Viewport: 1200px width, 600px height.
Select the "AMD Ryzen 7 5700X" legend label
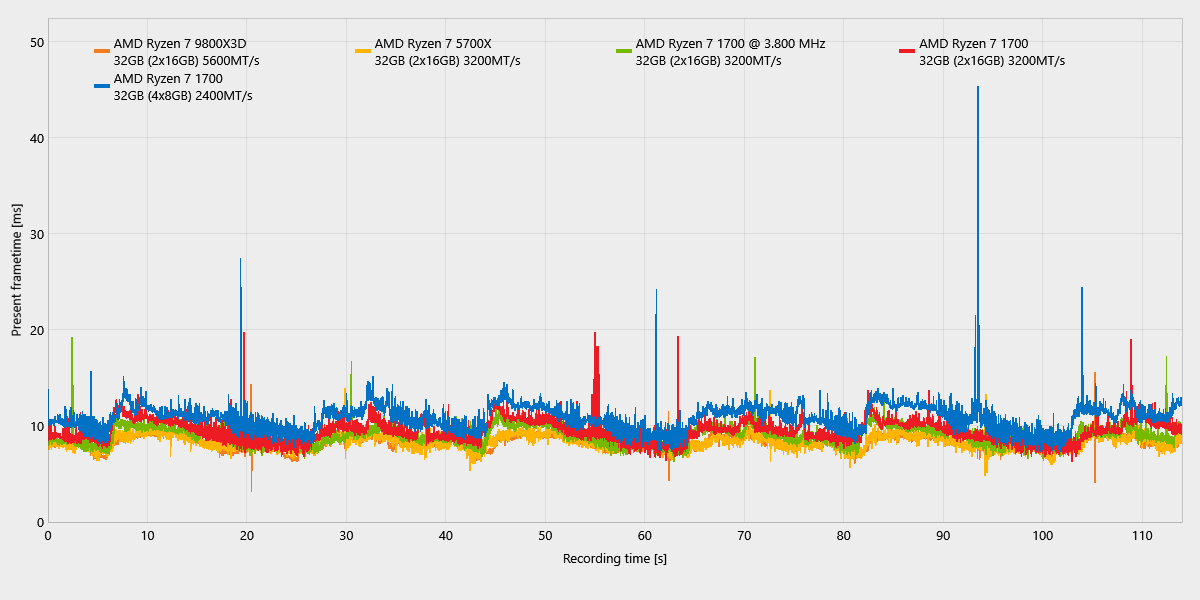[433, 43]
